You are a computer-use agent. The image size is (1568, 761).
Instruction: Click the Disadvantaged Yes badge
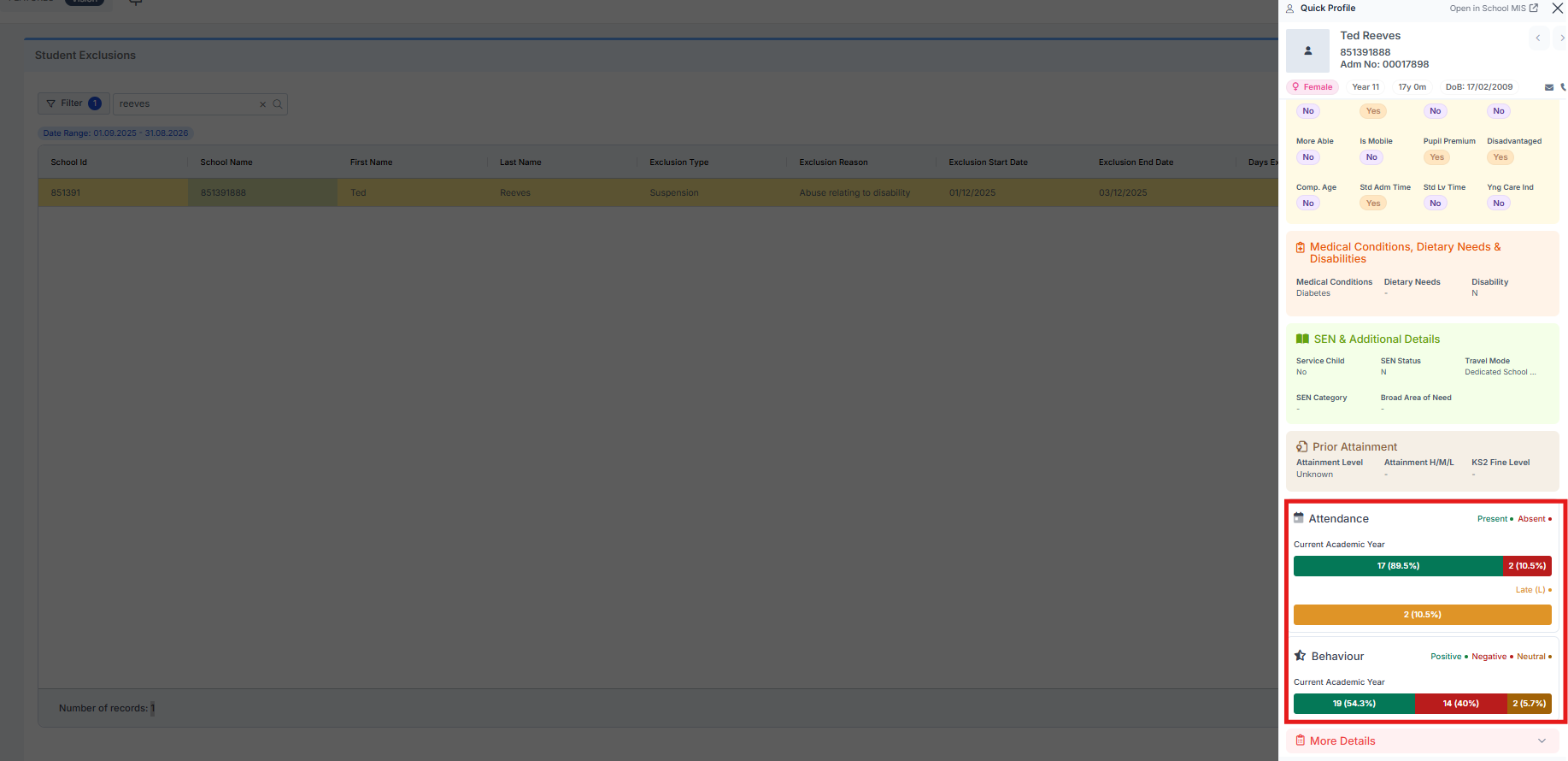pyautogui.click(x=1500, y=157)
